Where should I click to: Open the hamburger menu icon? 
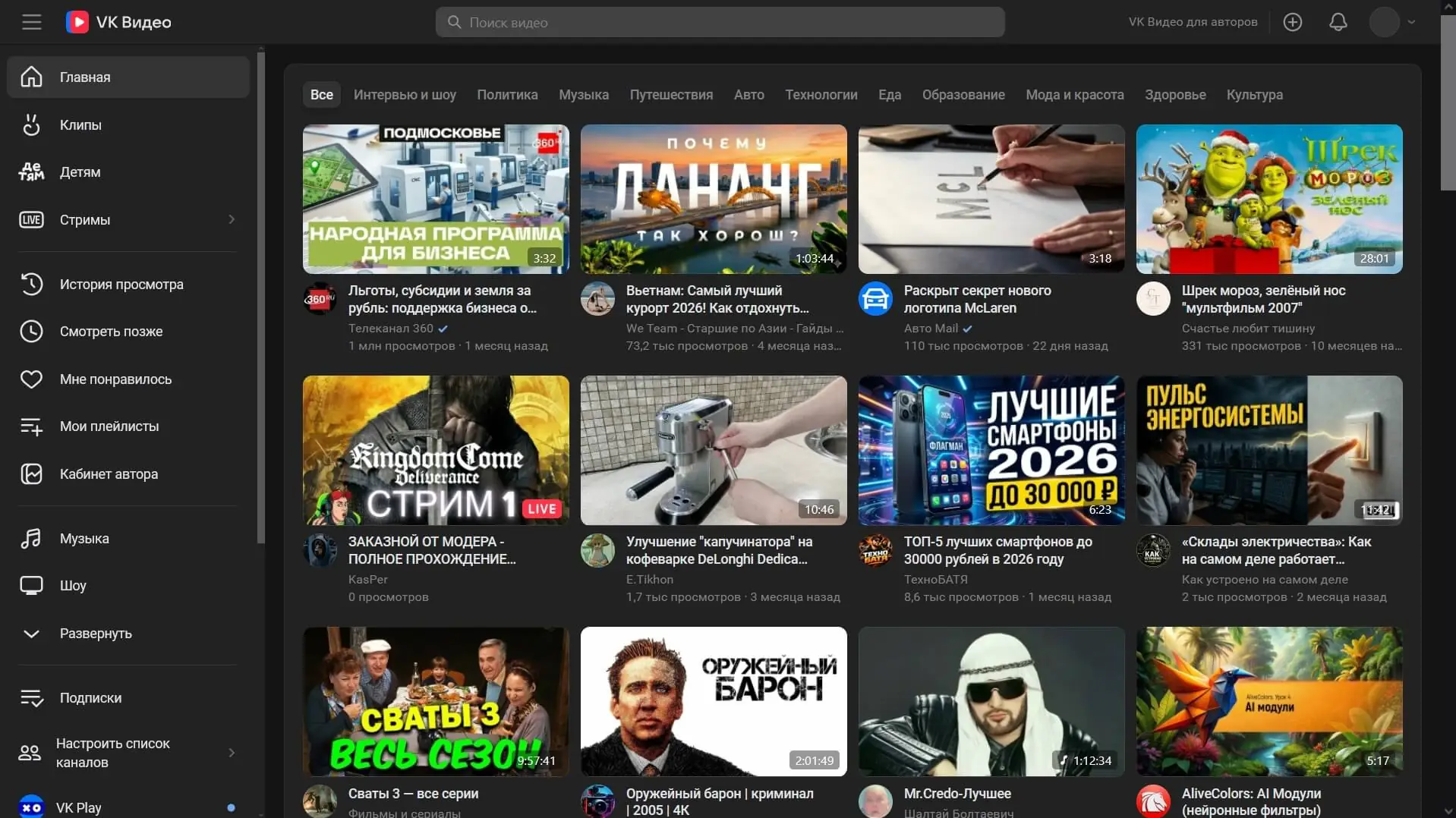coord(31,22)
